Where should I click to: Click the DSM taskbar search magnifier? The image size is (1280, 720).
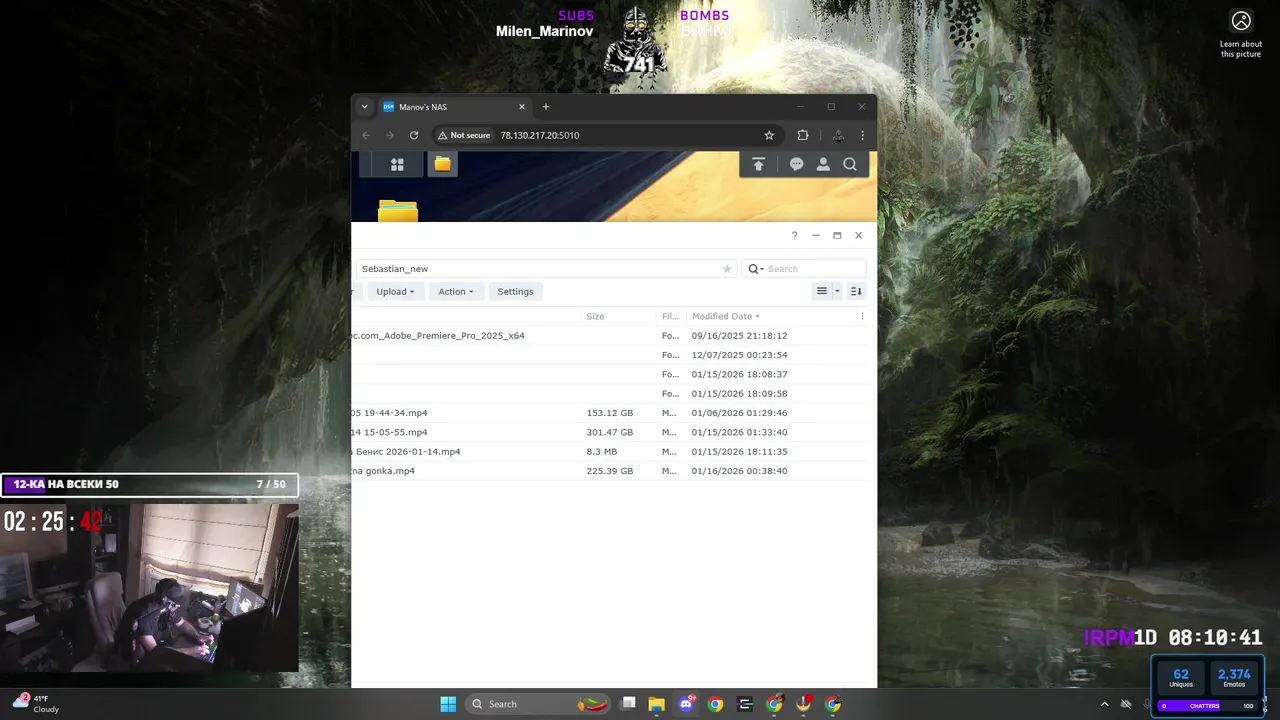(850, 164)
